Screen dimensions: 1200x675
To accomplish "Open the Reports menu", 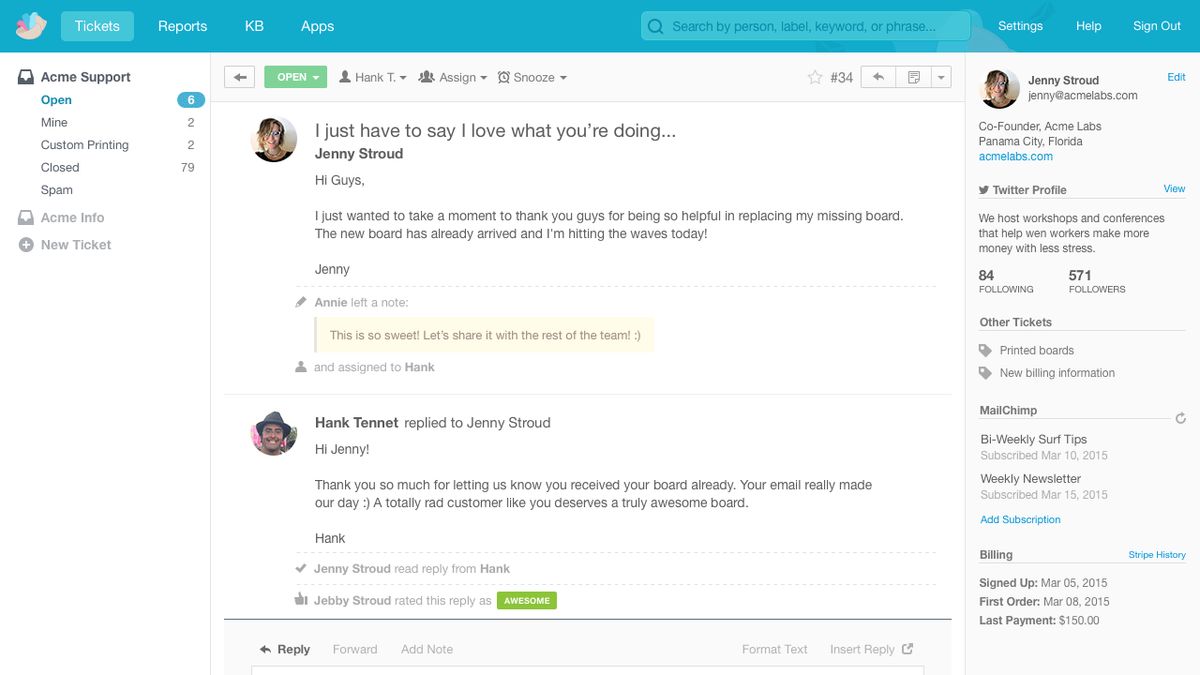I will [182, 26].
